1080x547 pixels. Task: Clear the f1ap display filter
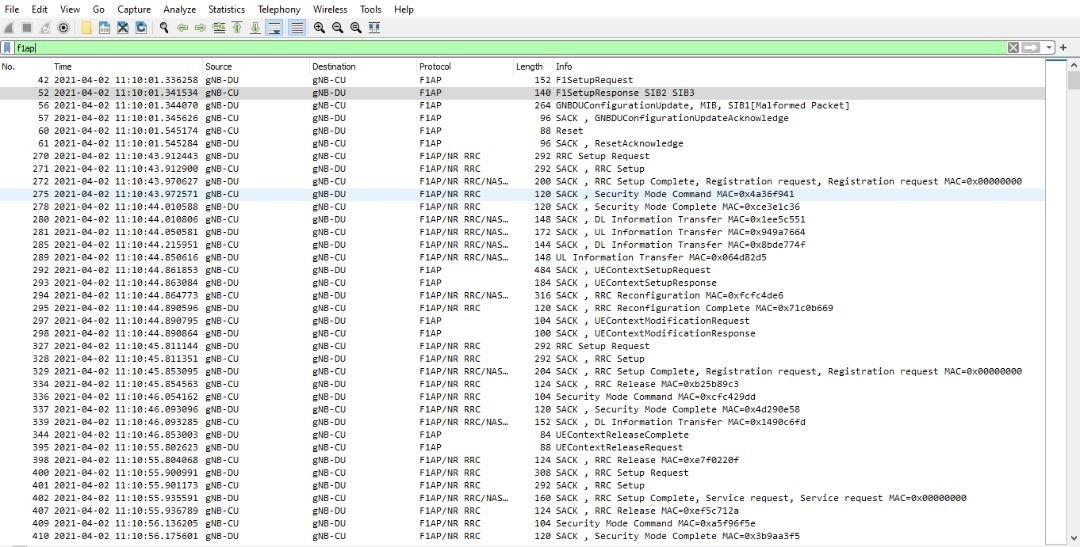1013,47
